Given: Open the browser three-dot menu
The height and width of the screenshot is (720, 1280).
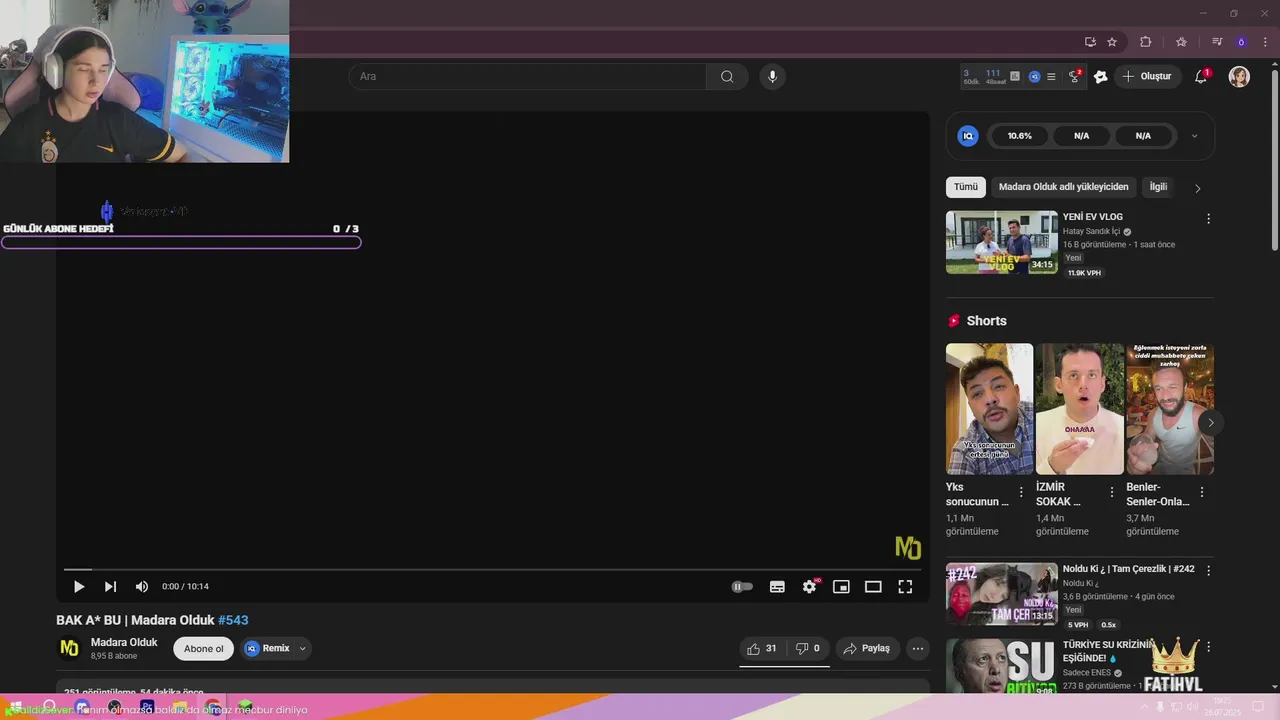Looking at the screenshot, I should click(x=1265, y=42).
